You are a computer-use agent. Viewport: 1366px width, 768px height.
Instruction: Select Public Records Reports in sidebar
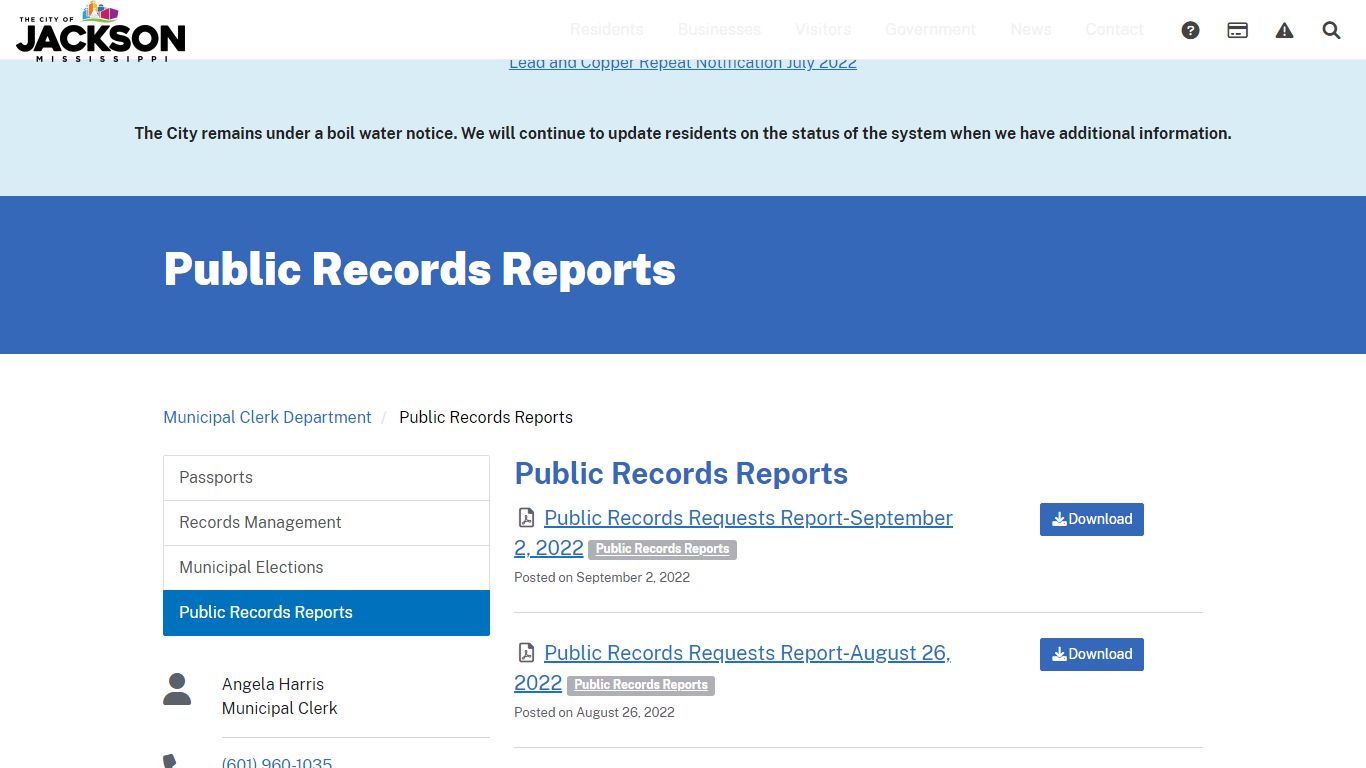click(326, 613)
